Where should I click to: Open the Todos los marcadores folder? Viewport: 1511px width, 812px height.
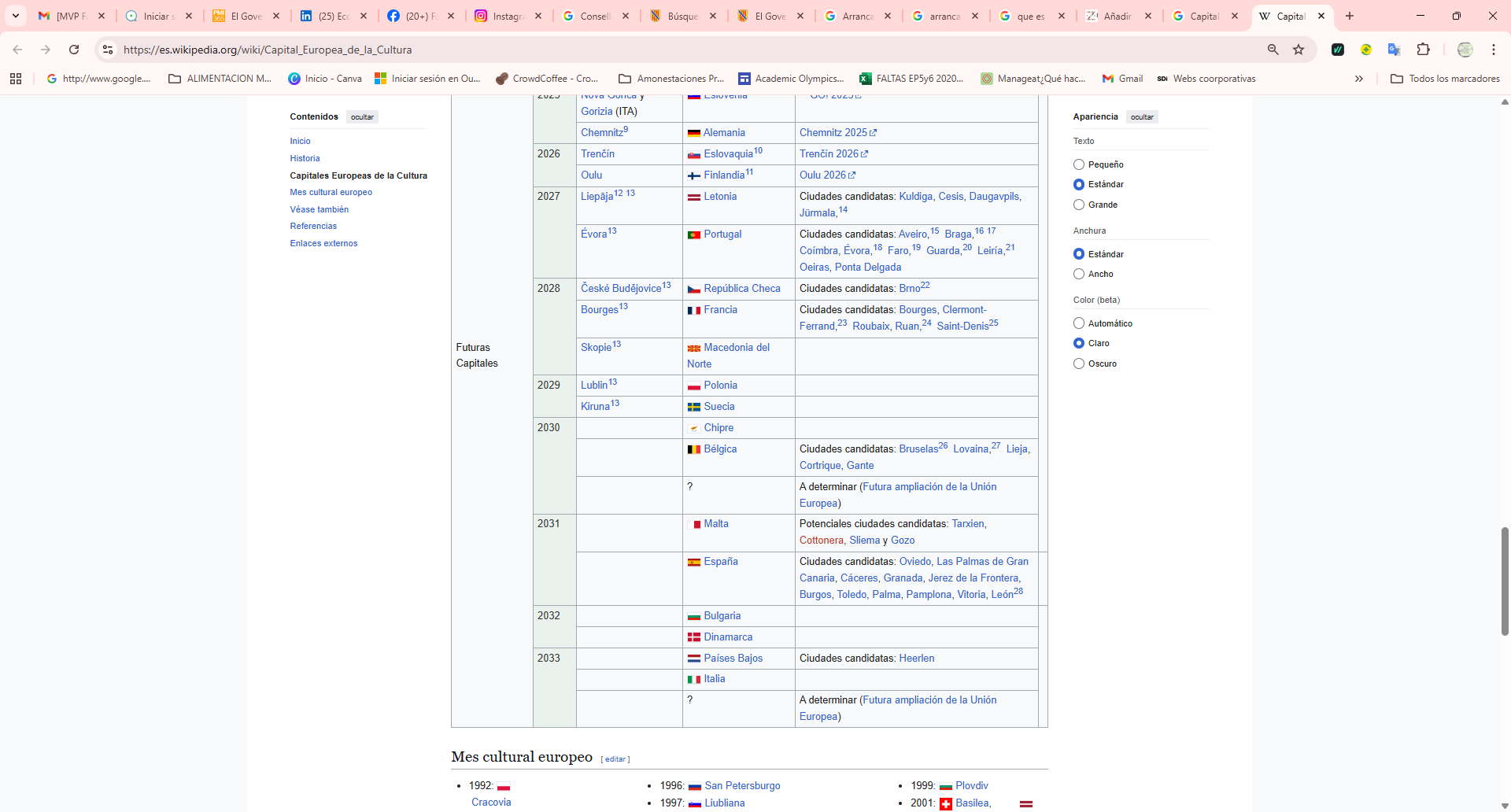click(x=1445, y=79)
